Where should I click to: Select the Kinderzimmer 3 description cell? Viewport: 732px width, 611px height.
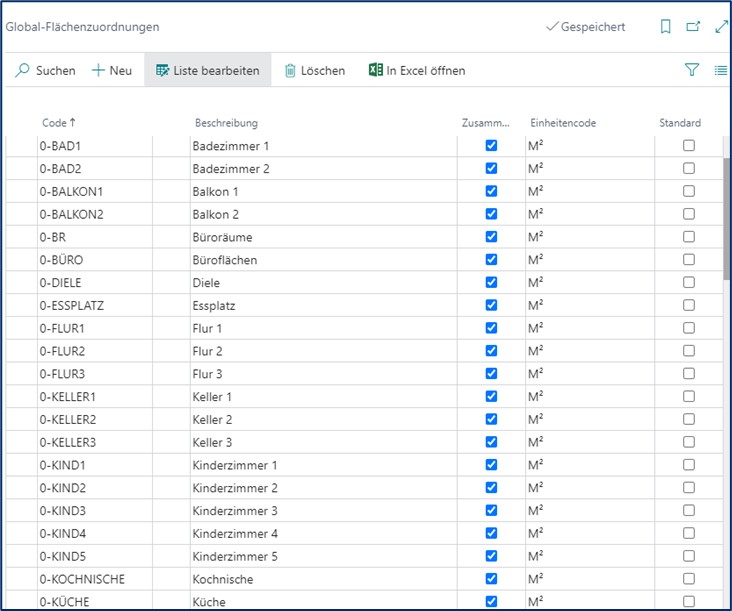(x=235, y=511)
